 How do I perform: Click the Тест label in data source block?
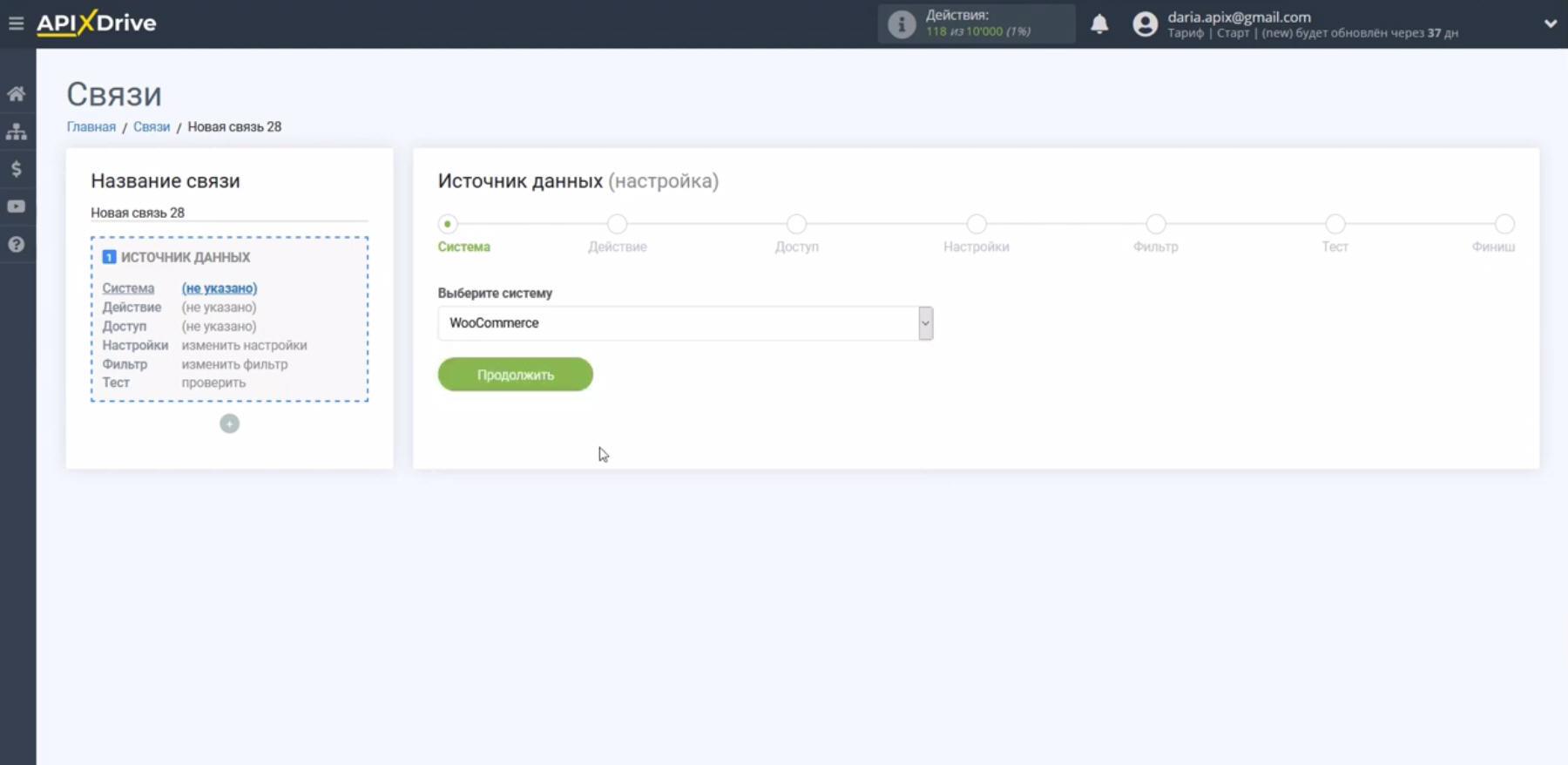[x=116, y=382]
